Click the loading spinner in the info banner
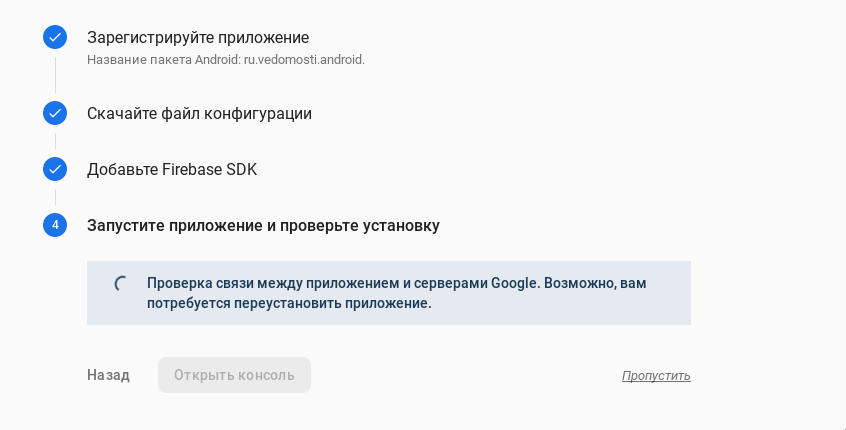This screenshot has height=430, width=846. tap(122, 284)
